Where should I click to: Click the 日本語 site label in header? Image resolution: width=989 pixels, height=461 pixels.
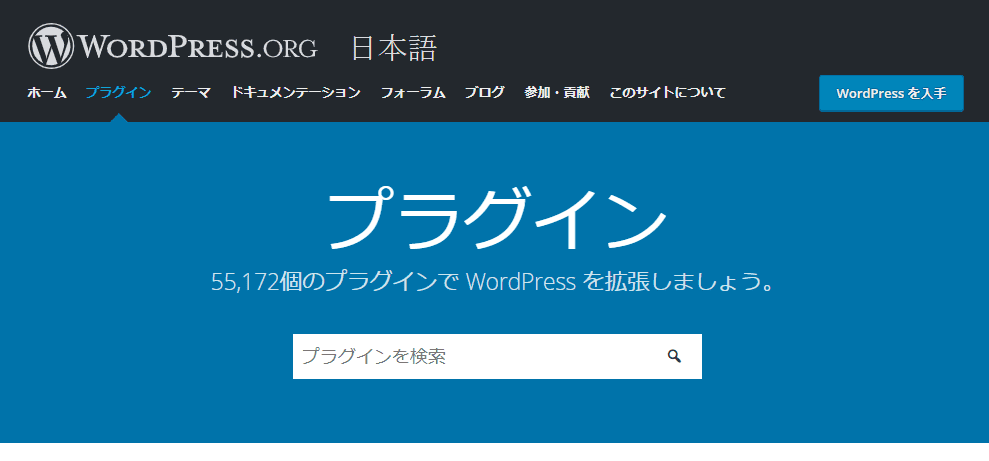click(x=394, y=48)
